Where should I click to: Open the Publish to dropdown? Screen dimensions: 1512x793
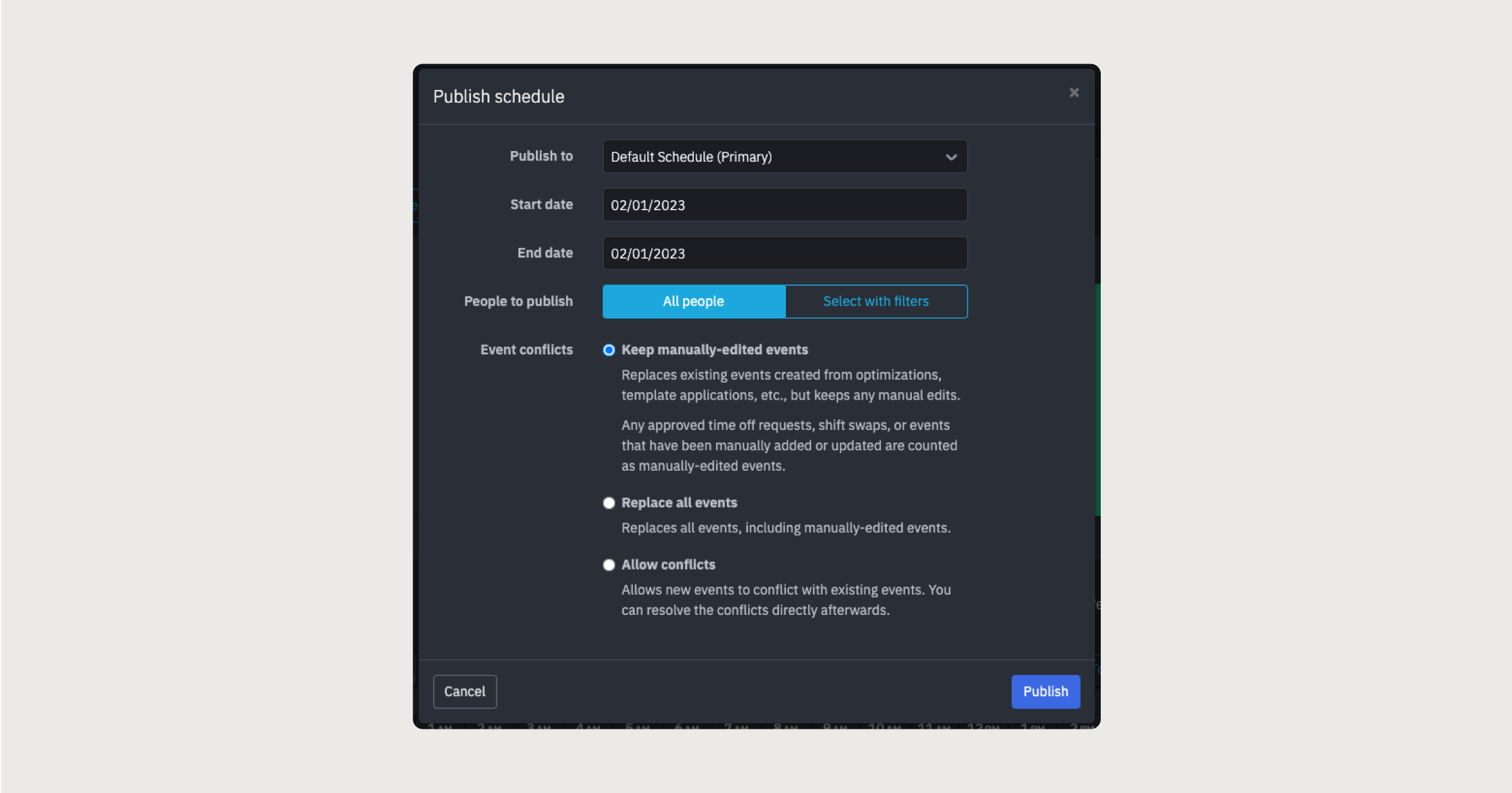click(784, 157)
